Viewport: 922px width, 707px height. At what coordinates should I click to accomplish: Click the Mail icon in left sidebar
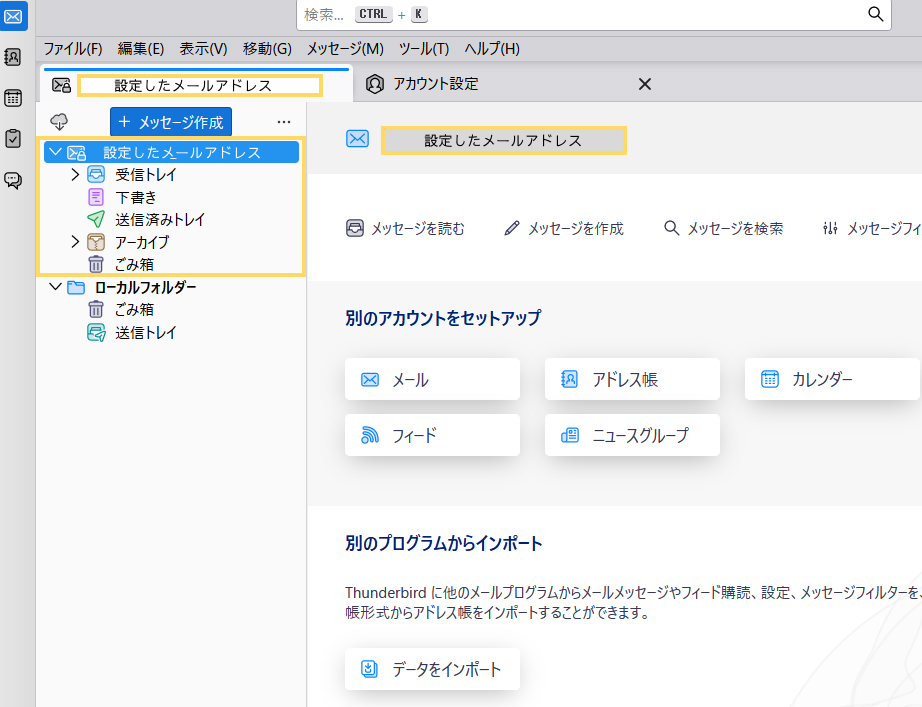click(14, 16)
